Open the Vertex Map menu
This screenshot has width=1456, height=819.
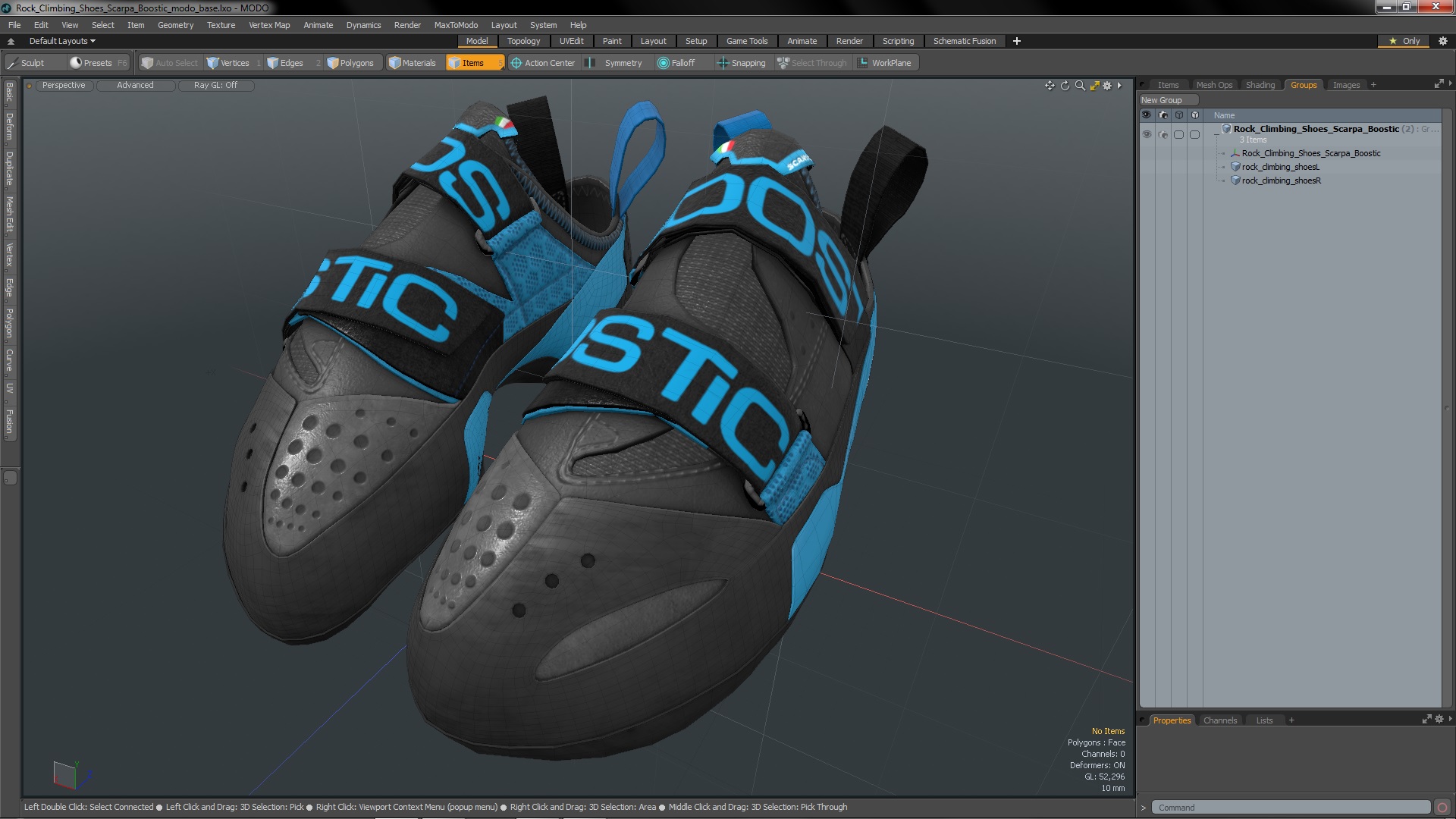(269, 25)
